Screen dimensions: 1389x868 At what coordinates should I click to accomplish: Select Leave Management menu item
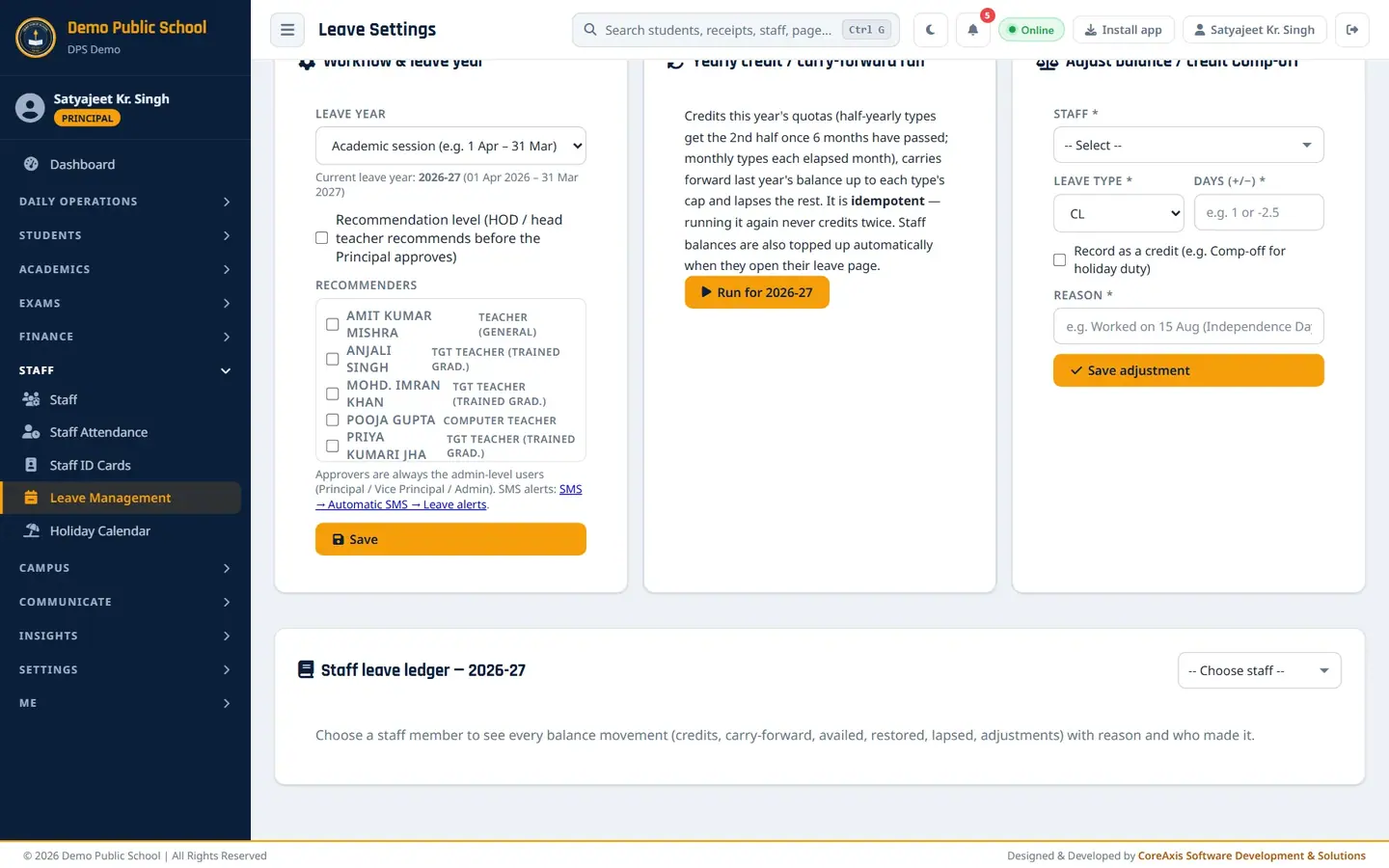[121, 498]
